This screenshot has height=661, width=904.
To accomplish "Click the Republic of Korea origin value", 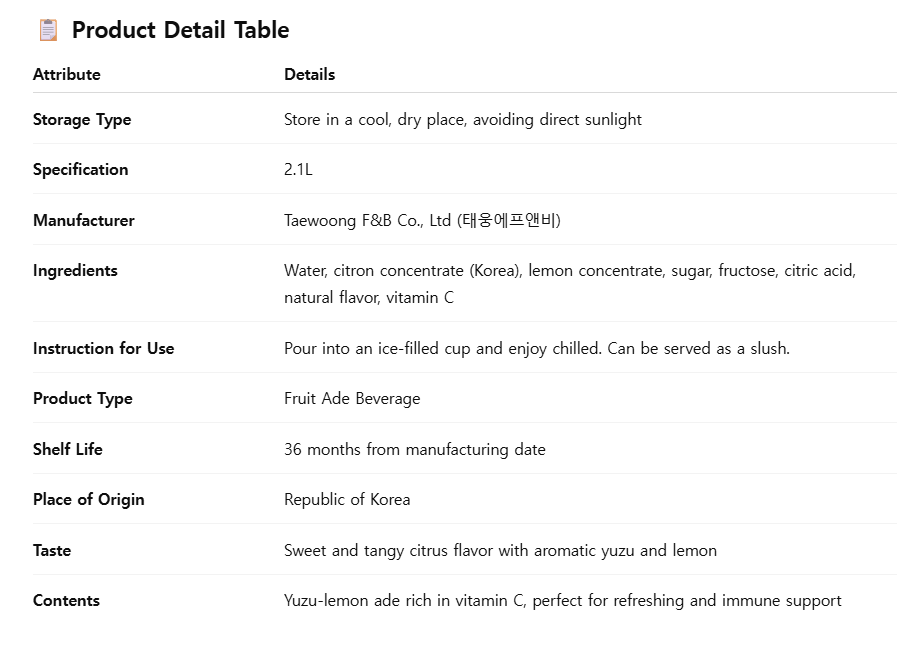I will [x=347, y=499].
